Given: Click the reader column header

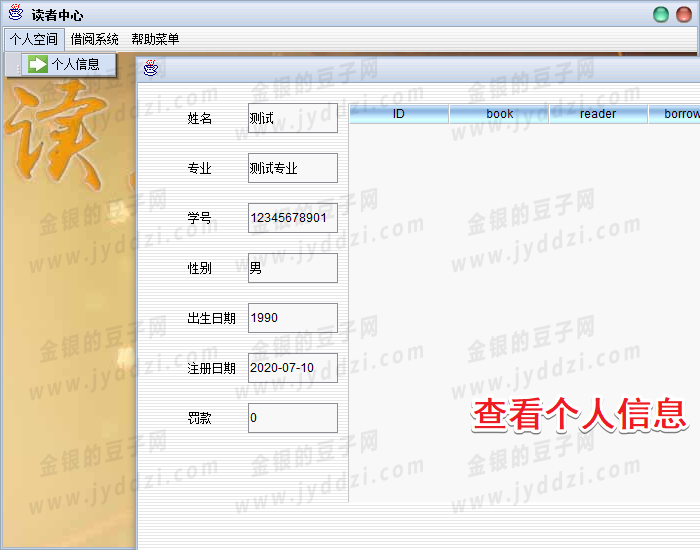Looking at the screenshot, I should pos(598,114).
